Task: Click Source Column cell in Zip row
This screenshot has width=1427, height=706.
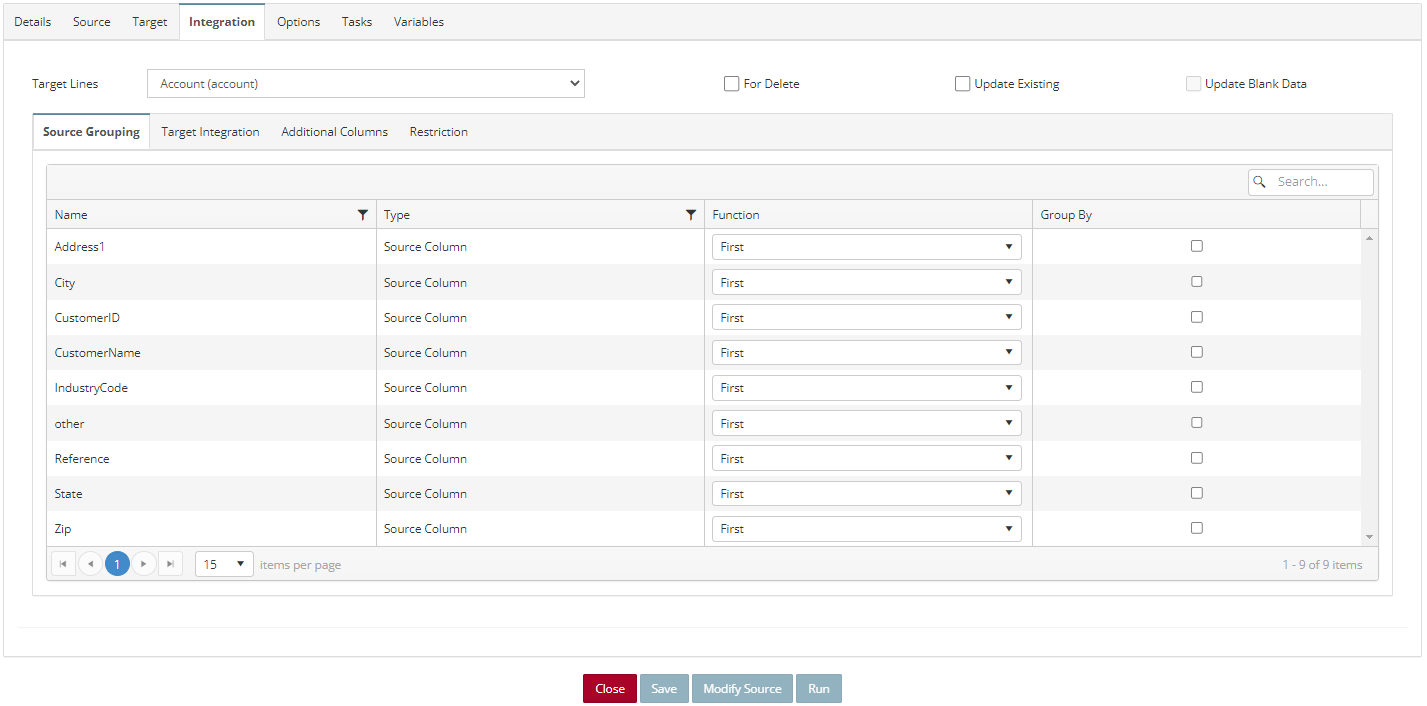Action: 540,529
